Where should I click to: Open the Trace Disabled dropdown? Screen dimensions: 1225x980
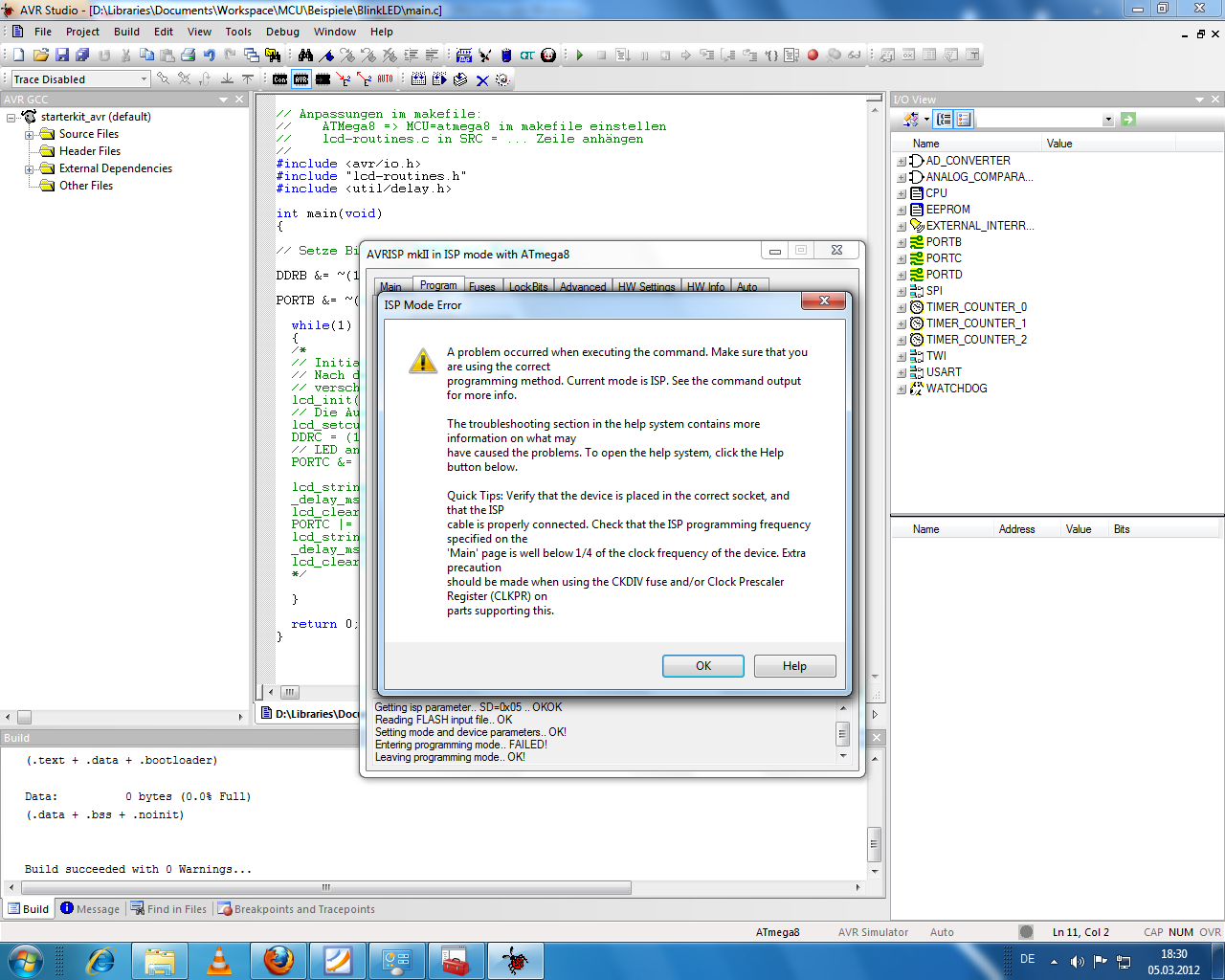pyautogui.click(x=145, y=79)
